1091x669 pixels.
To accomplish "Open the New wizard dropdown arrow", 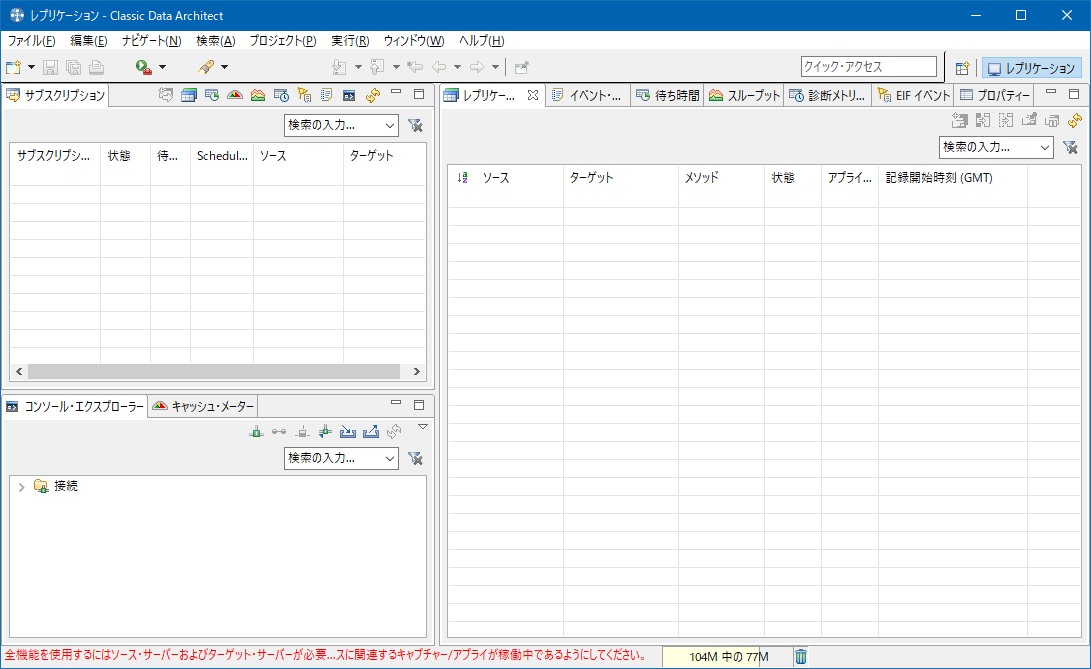I will pyautogui.click(x=31, y=68).
